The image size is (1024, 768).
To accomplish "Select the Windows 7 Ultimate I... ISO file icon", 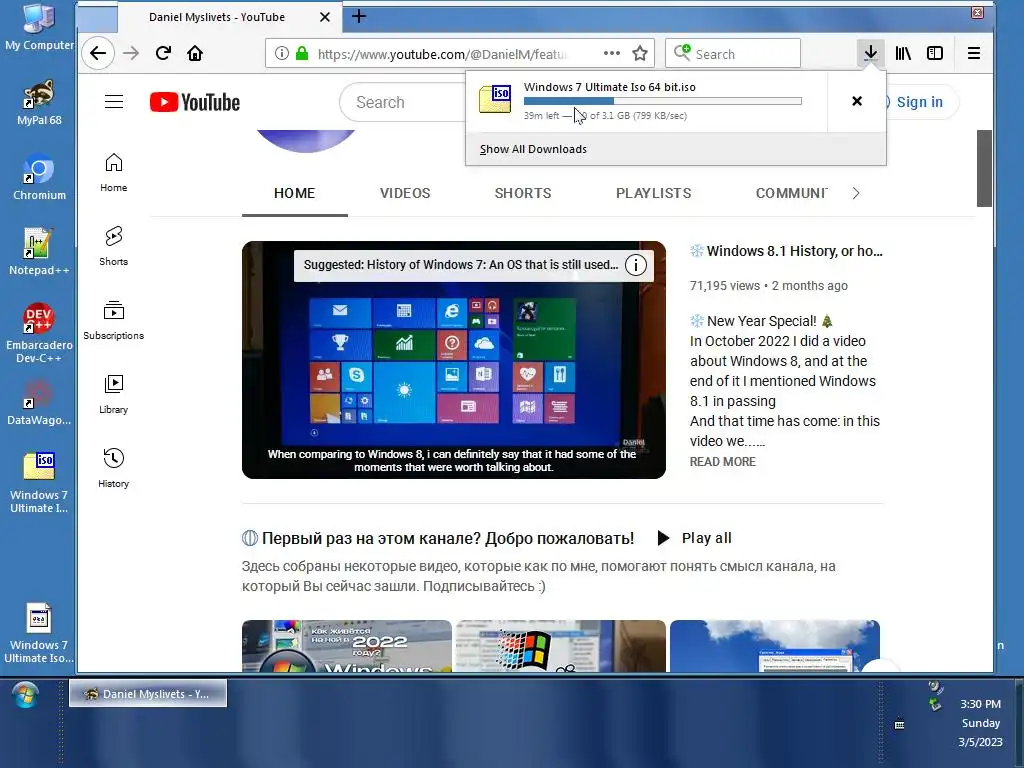I will (39, 483).
